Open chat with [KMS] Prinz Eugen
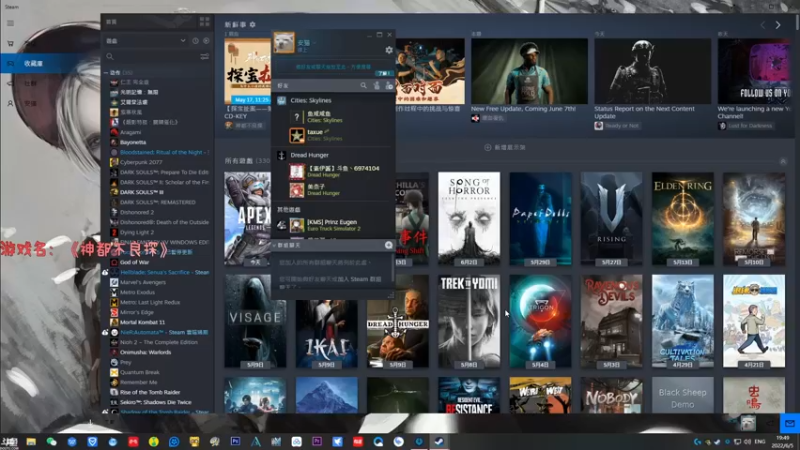The width and height of the screenshot is (800, 450). point(332,225)
